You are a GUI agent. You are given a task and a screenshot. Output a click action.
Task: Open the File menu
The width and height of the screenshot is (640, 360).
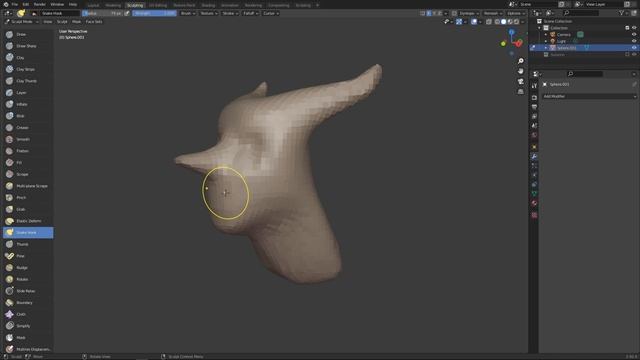click(15, 4)
